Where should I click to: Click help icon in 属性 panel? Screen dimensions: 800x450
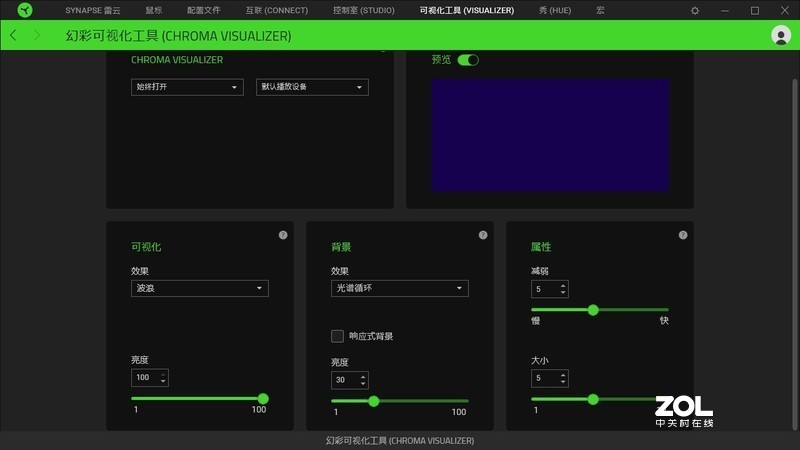click(x=683, y=235)
